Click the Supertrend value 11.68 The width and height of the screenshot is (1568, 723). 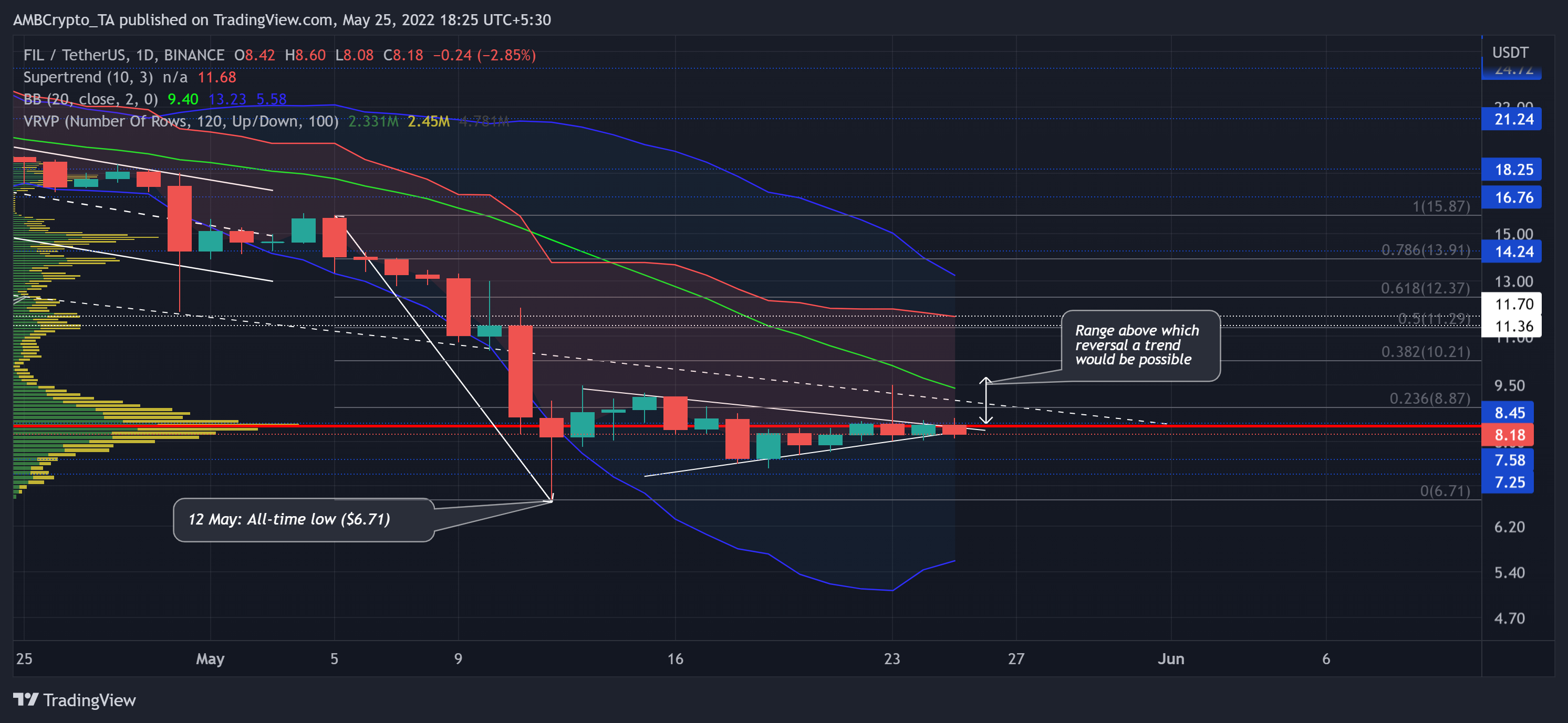217,77
